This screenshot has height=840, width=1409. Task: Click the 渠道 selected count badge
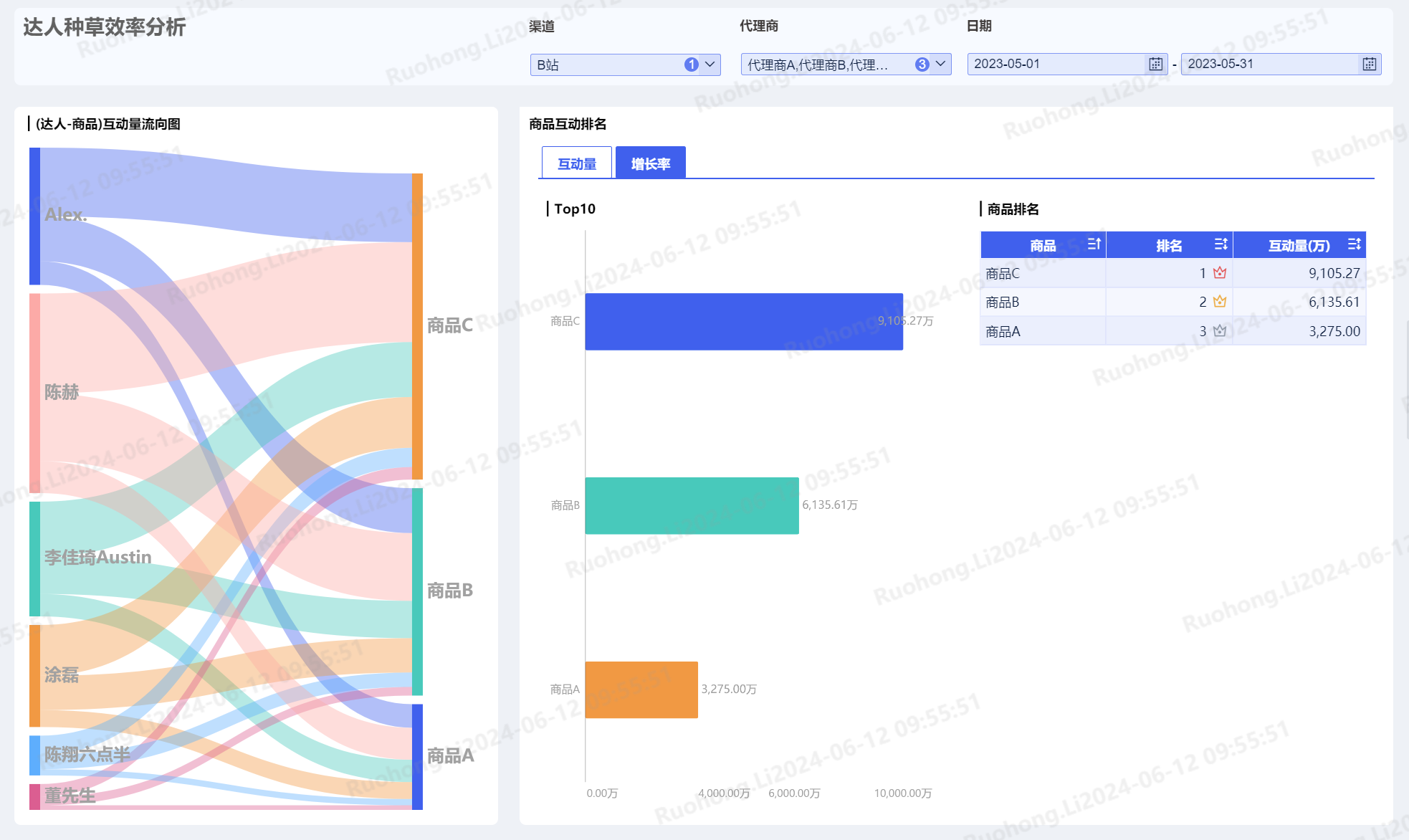point(691,65)
